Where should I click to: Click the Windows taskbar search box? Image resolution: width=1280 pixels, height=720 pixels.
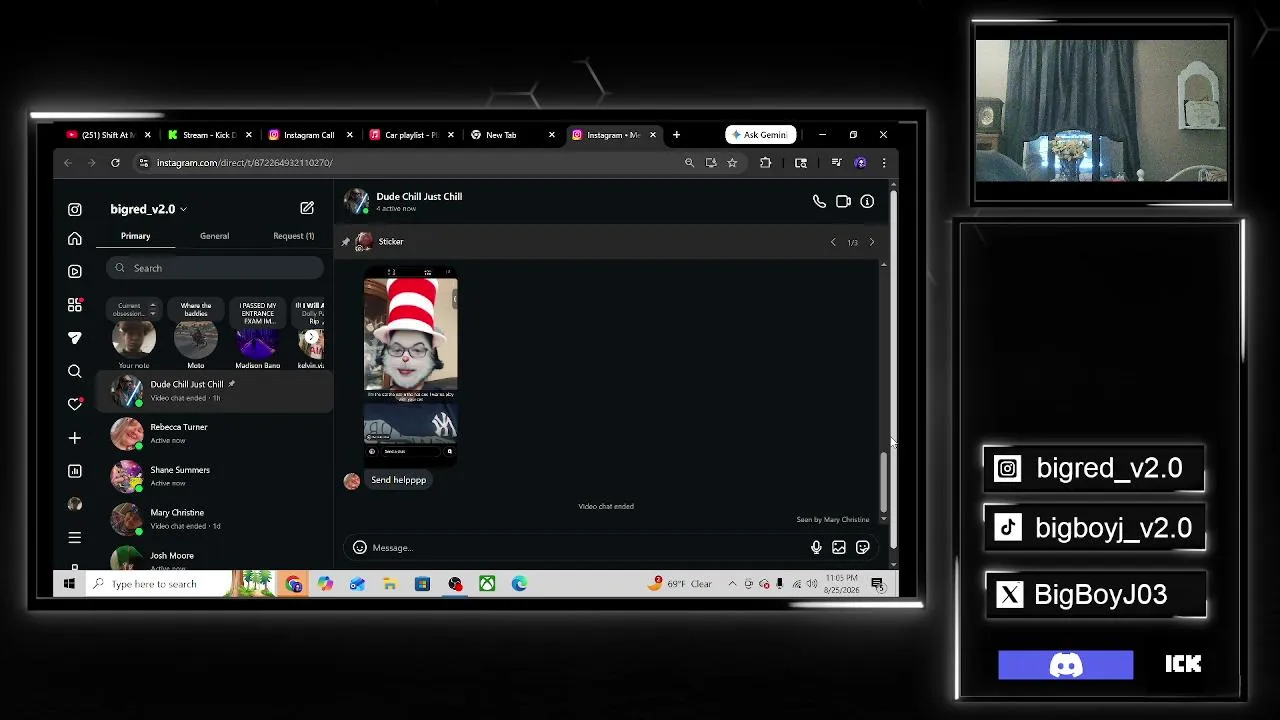pyautogui.click(x=158, y=584)
